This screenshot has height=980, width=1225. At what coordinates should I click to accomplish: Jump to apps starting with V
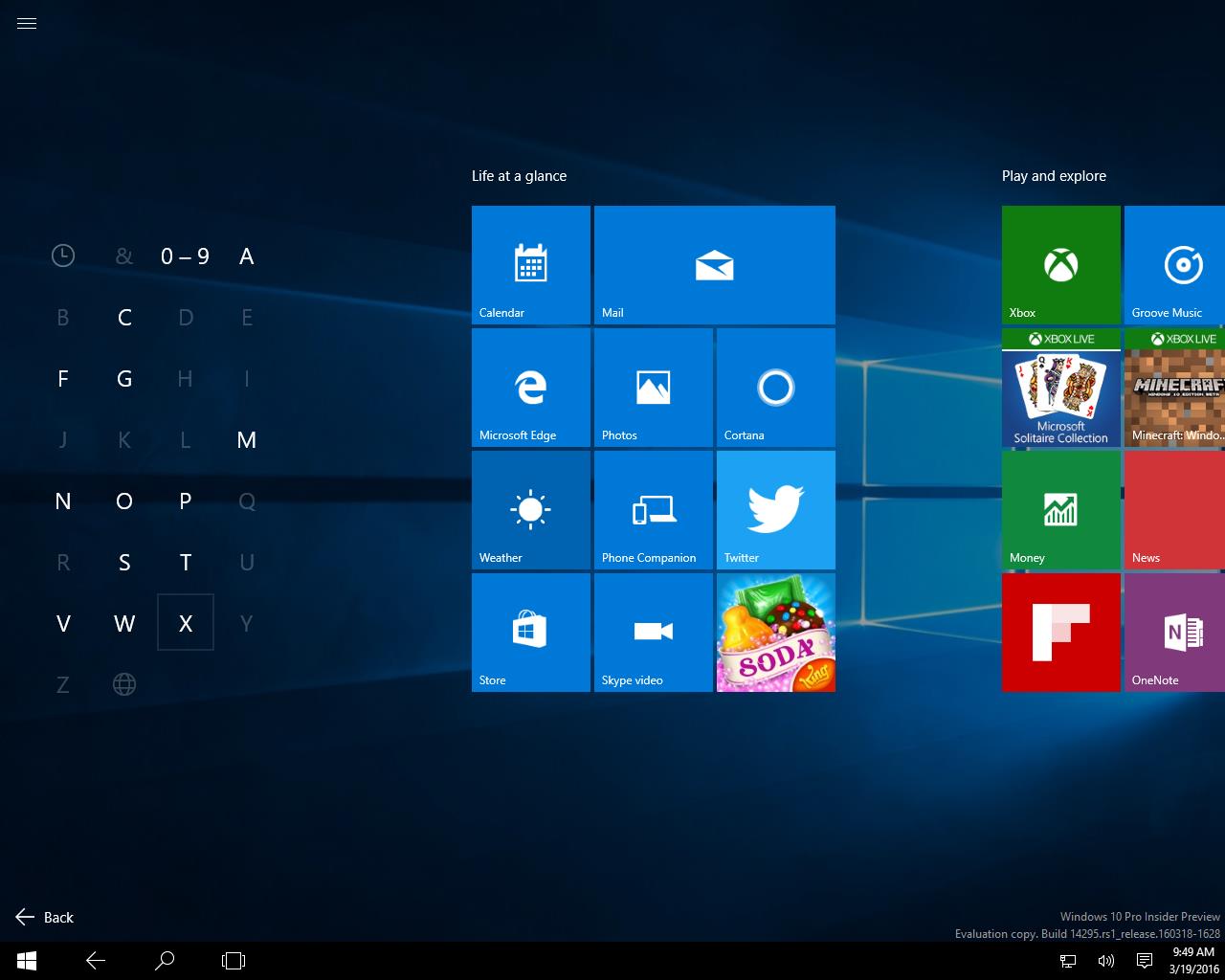63,623
